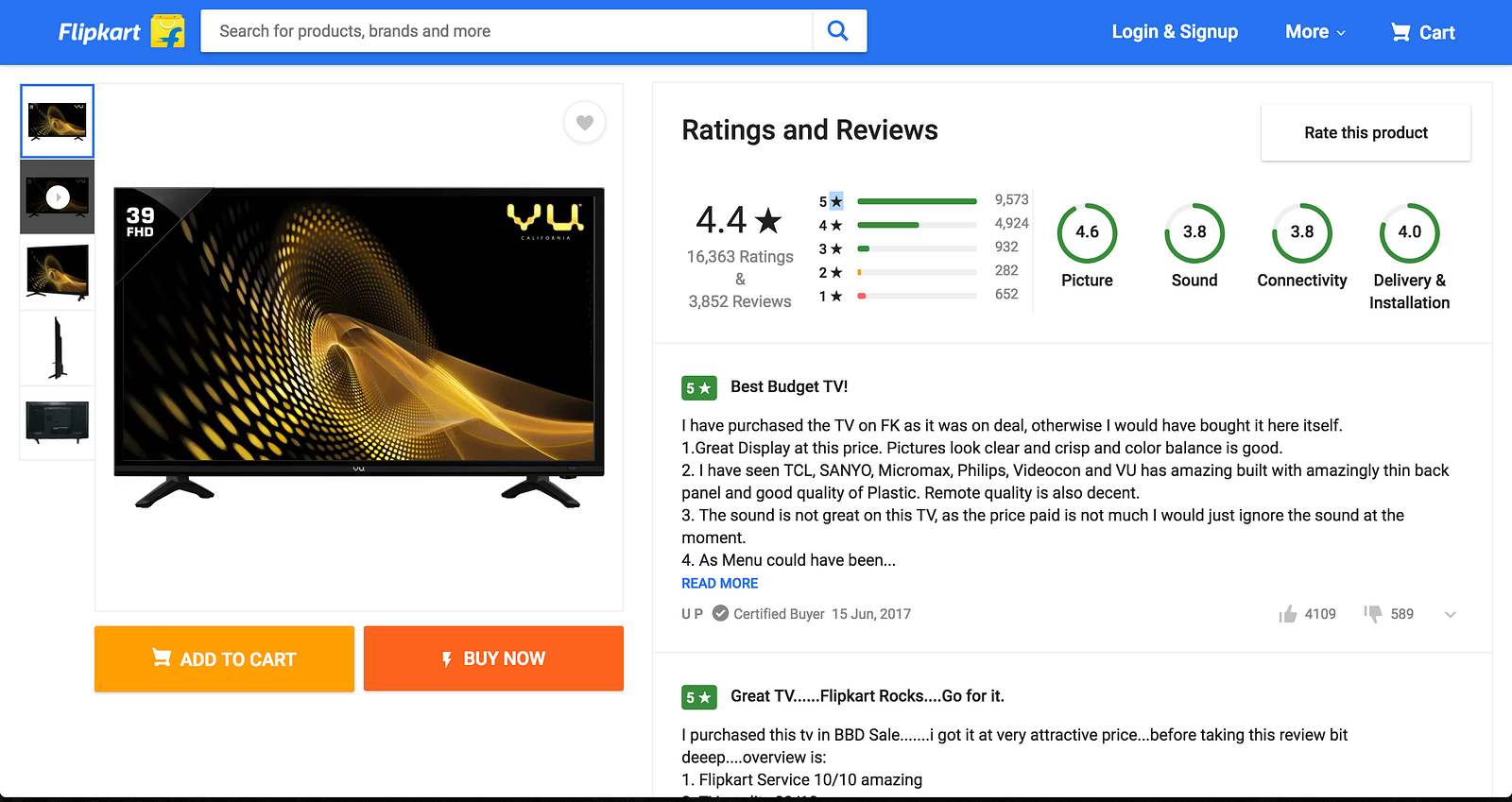Open Login & Signup
The width and height of the screenshot is (1512, 802).
(x=1175, y=32)
